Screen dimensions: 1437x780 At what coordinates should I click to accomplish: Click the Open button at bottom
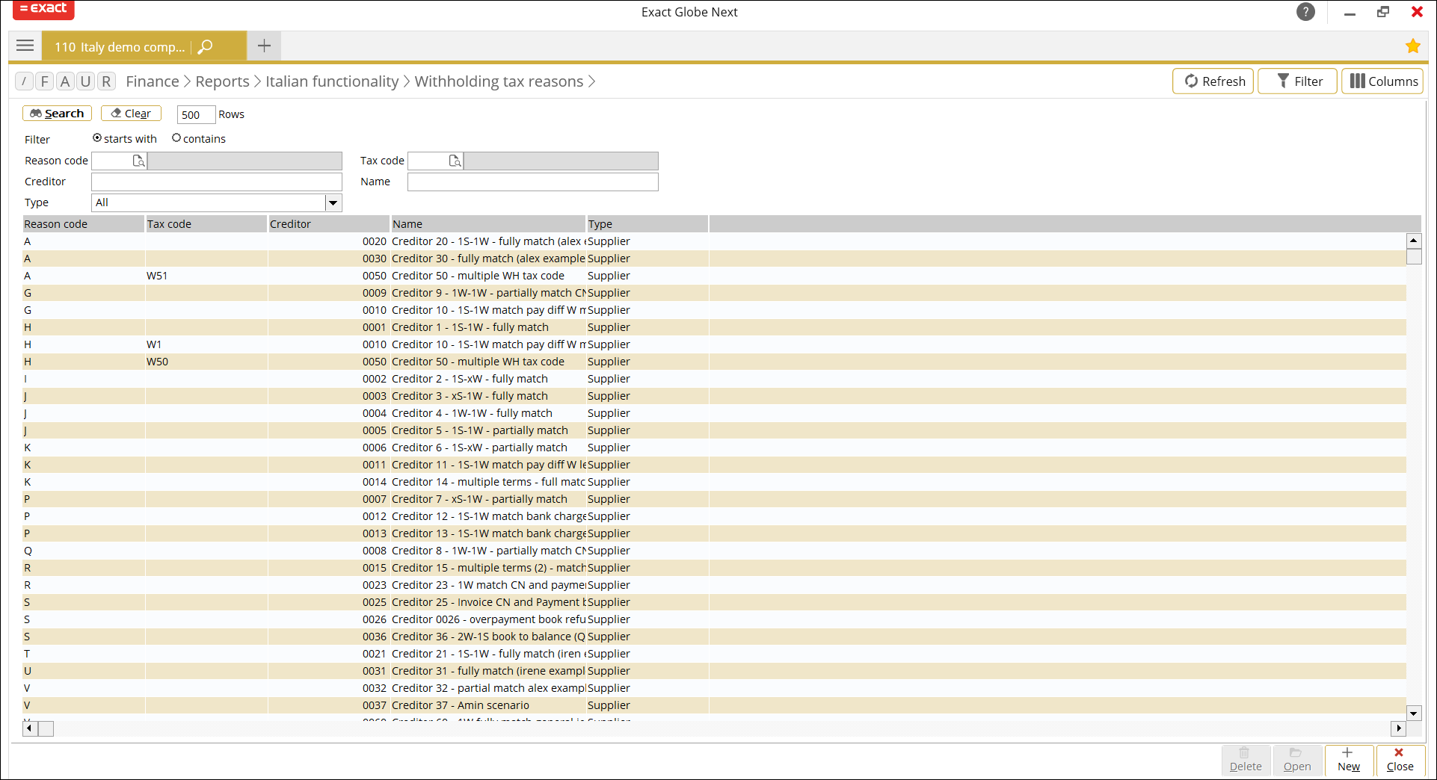1297,760
